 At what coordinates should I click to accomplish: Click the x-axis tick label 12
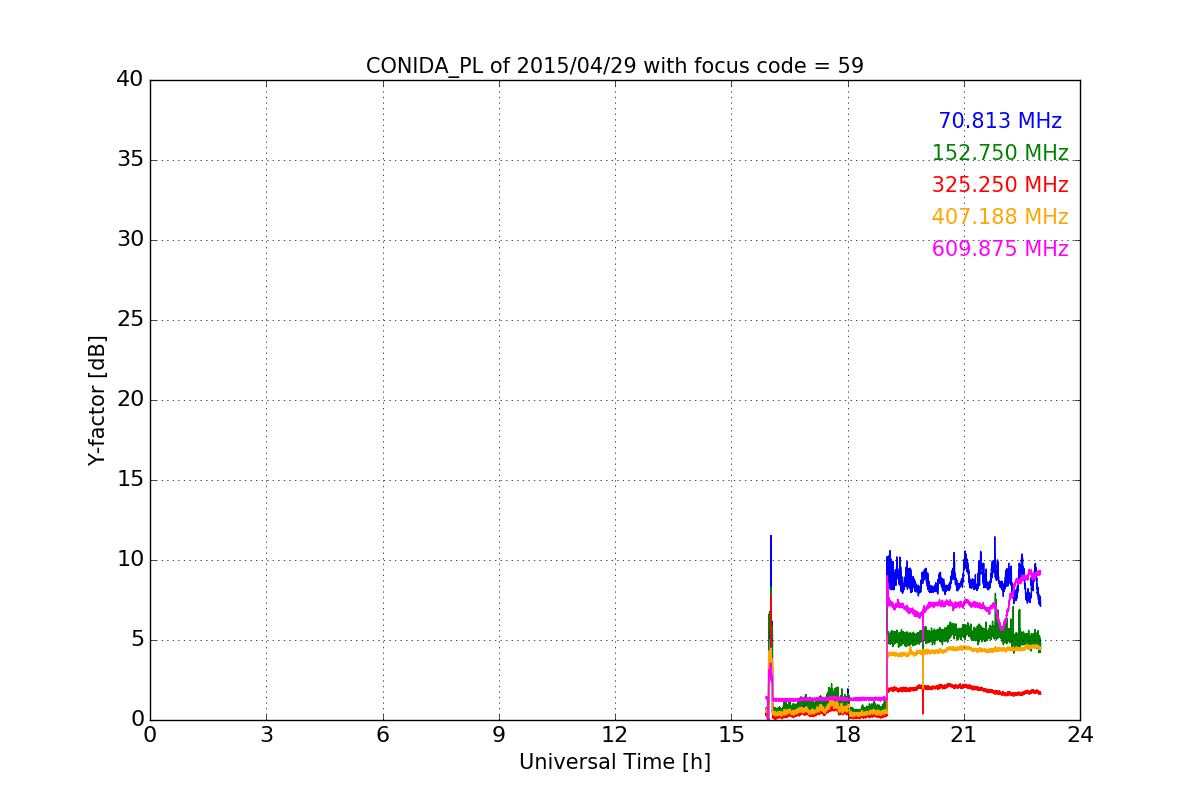pos(615,735)
